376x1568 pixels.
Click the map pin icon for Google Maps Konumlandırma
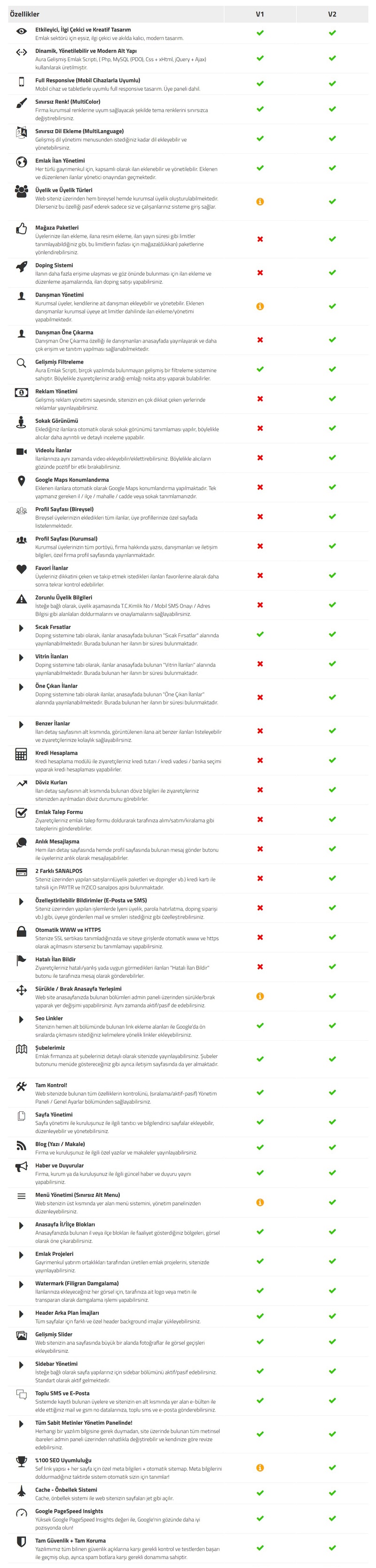(21, 481)
